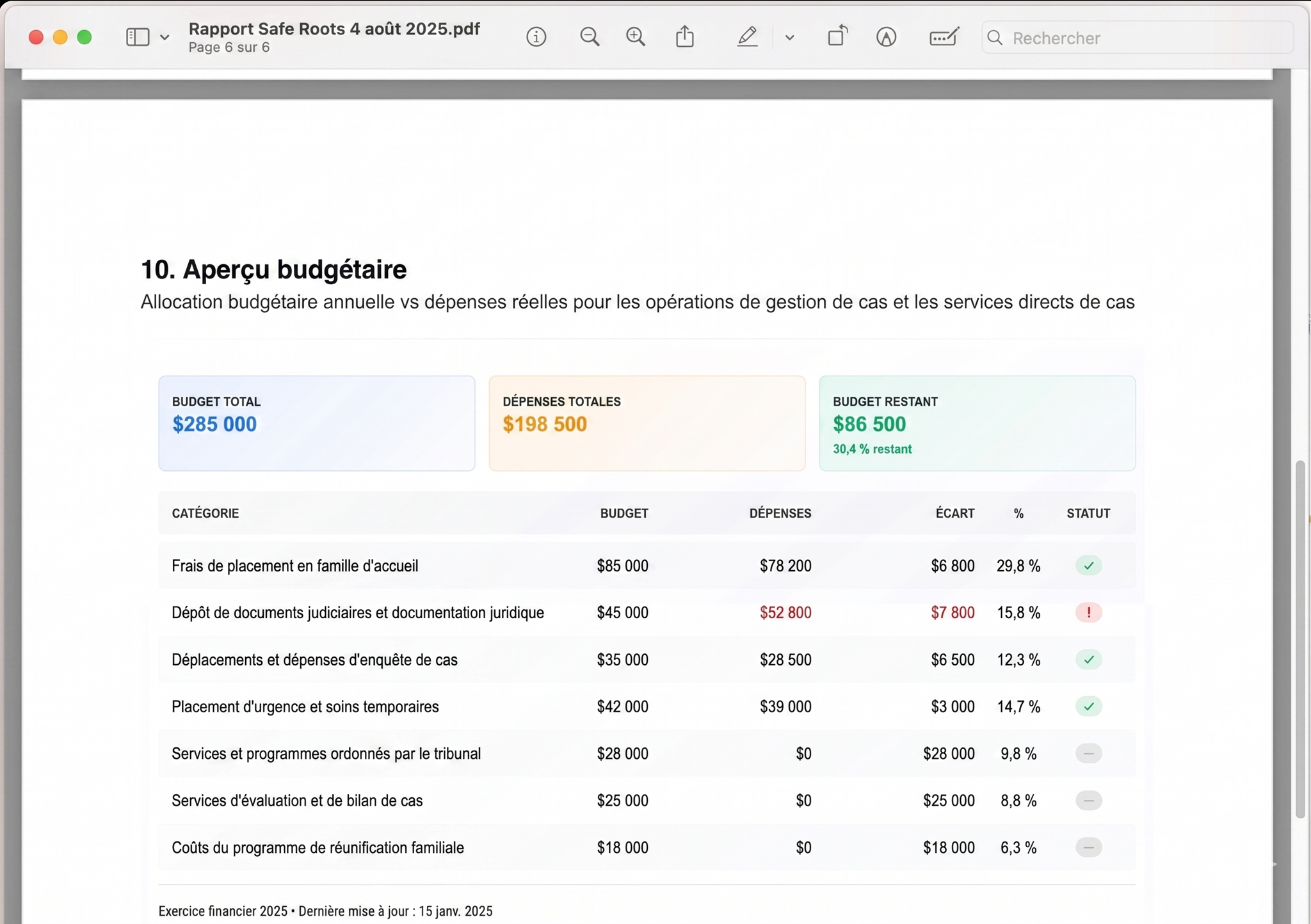Click the Page 6 sur 6 indicator
The width and height of the screenshot is (1311, 924).
[x=229, y=47]
